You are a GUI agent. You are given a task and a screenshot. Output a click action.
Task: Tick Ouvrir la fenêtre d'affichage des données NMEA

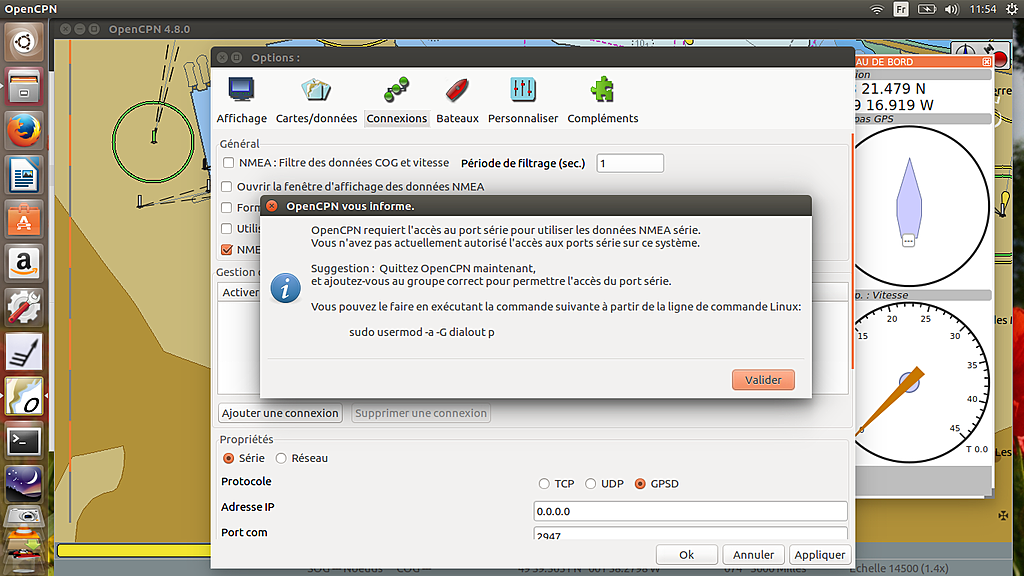coord(227,187)
